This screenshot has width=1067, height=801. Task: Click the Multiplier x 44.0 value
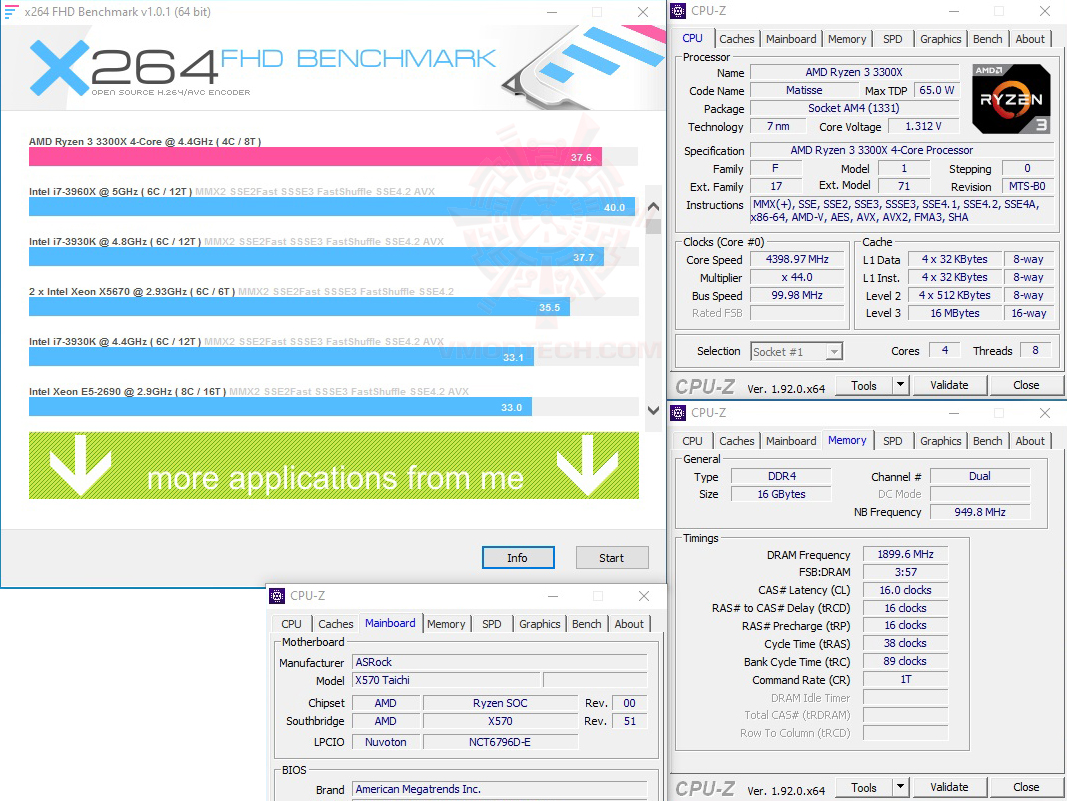pos(797,278)
